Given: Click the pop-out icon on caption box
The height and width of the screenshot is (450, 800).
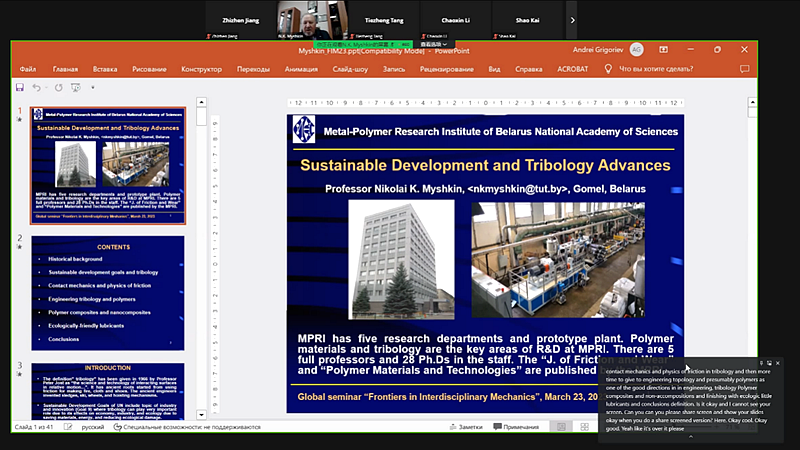Looking at the screenshot, I should 769,363.
